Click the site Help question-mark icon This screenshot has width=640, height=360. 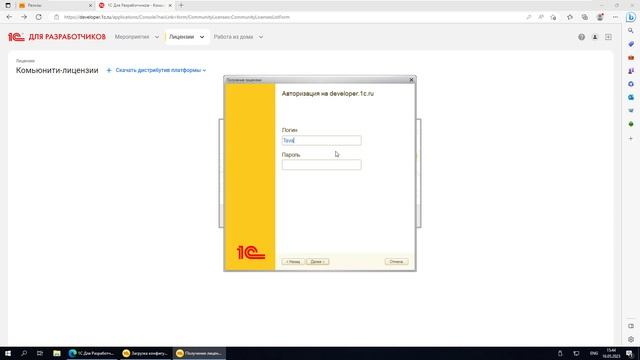[x=582, y=37]
